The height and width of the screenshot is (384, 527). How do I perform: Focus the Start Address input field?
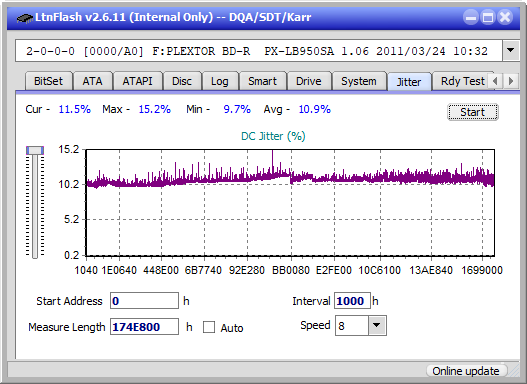click(x=144, y=301)
